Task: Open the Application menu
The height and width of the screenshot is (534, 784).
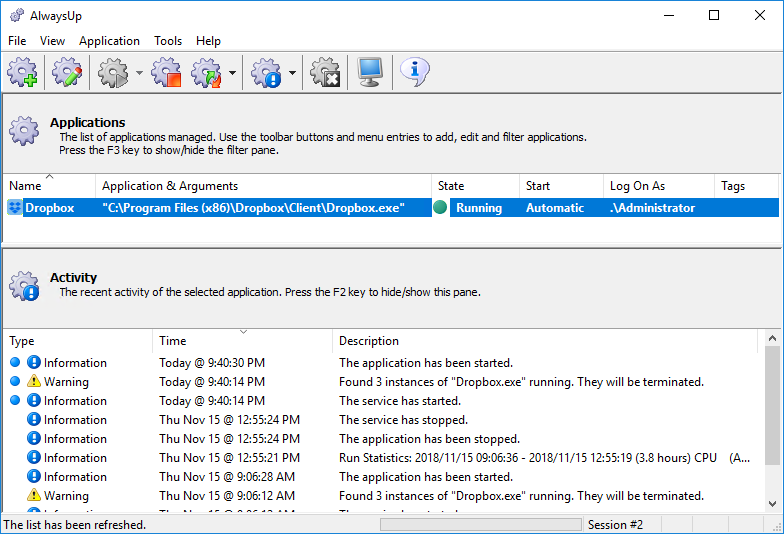Action: point(110,41)
